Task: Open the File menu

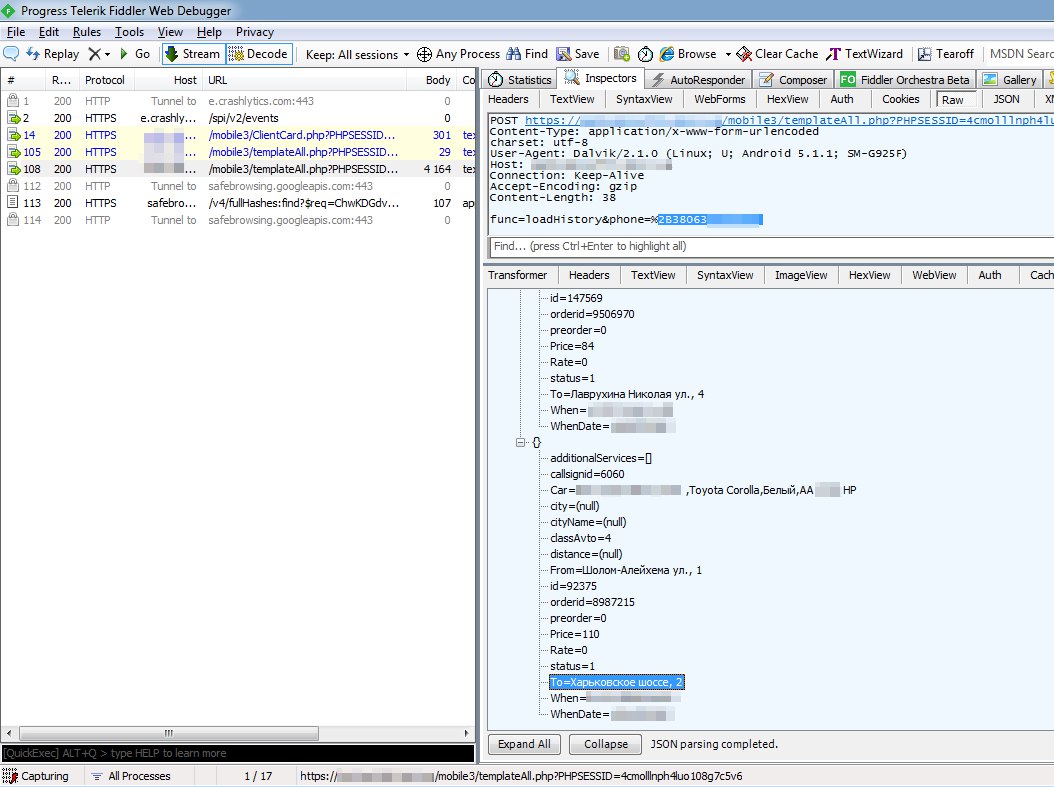Action: (15, 32)
